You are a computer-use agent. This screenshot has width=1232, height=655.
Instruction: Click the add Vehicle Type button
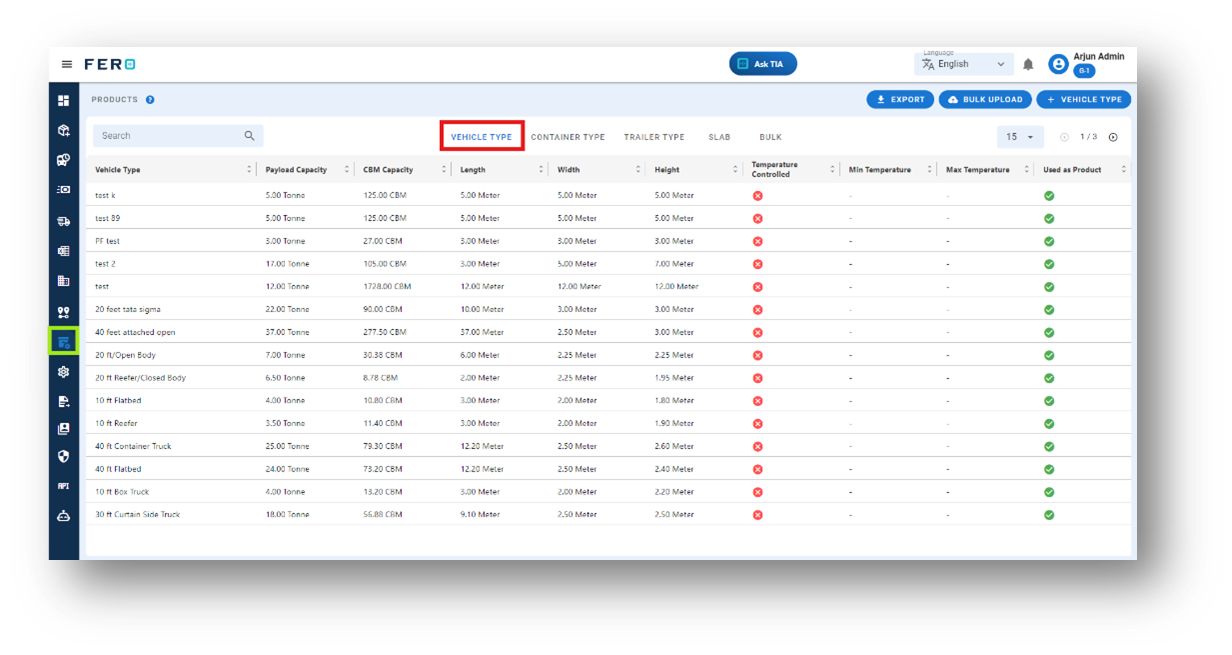pos(1084,99)
